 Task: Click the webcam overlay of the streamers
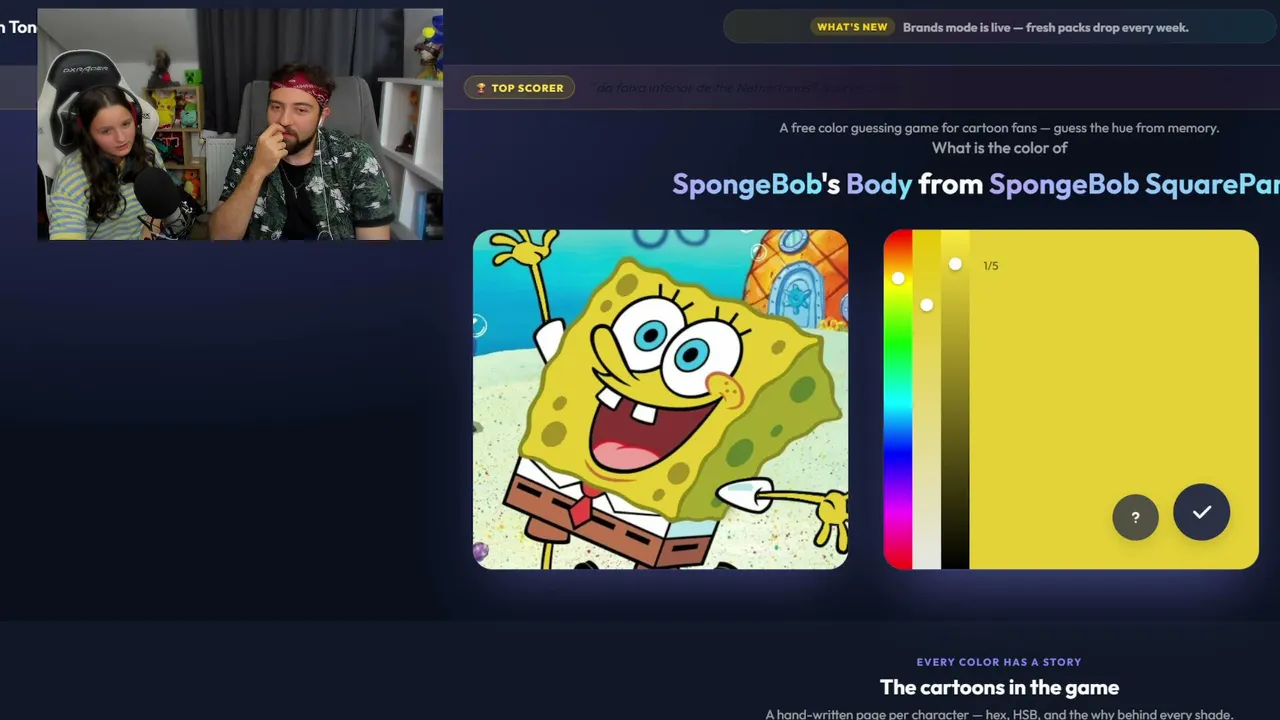coord(240,125)
